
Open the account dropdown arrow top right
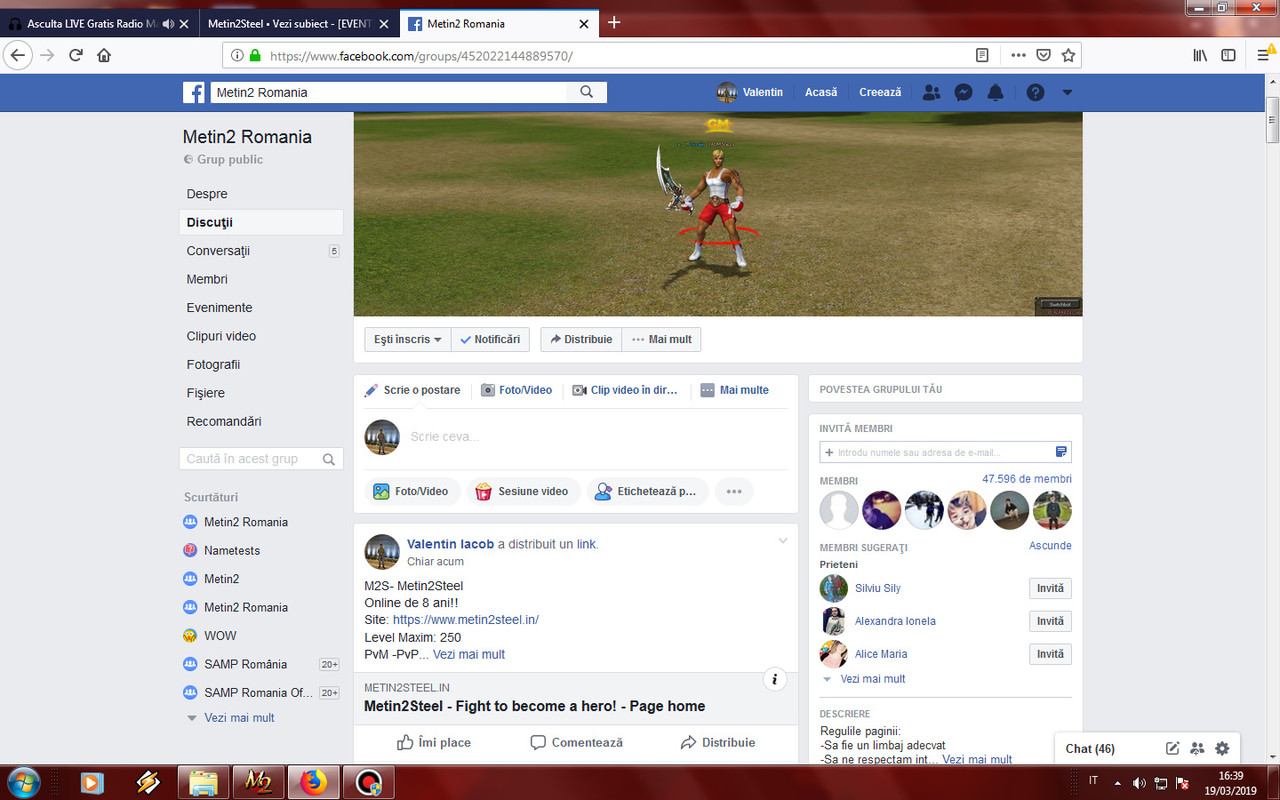pos(1067,92)
